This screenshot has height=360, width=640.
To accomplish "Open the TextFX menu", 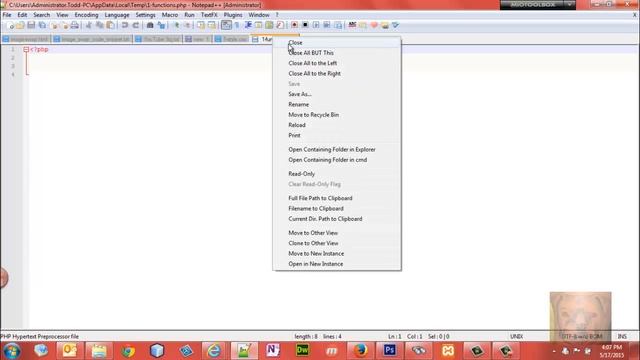I will click(209, 15).
